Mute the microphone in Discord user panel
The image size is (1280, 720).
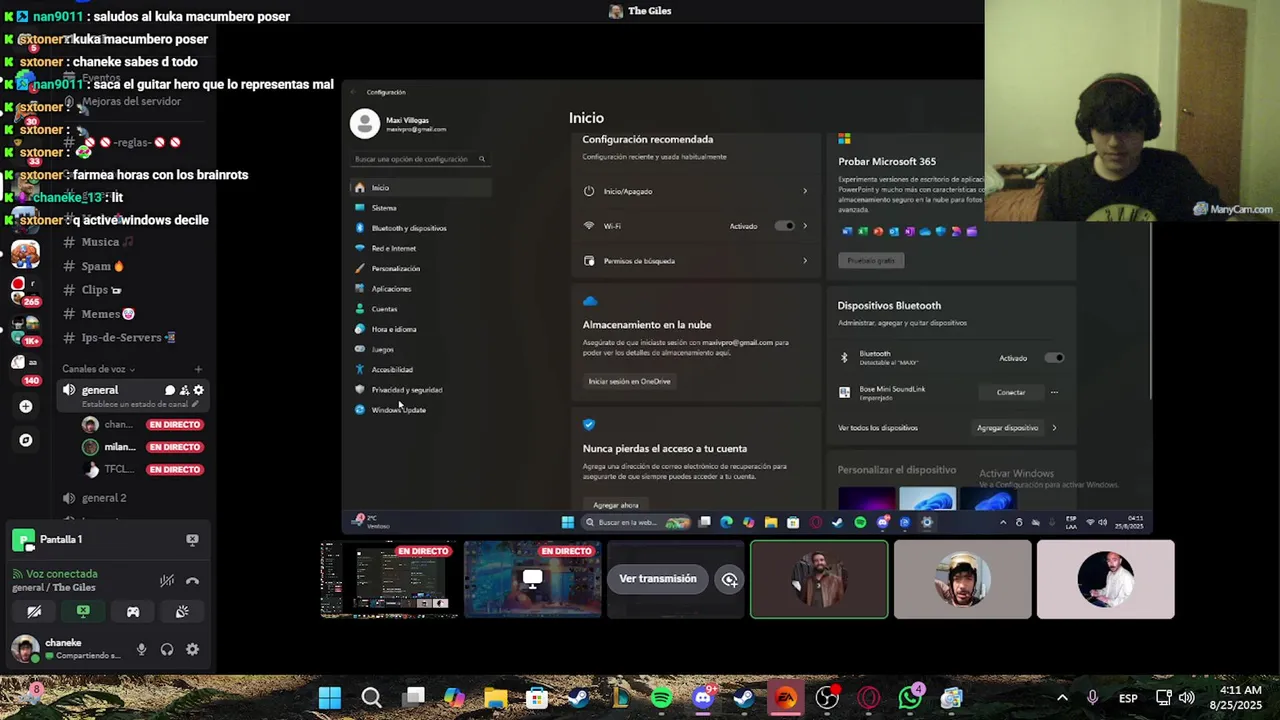click(141, 649)
